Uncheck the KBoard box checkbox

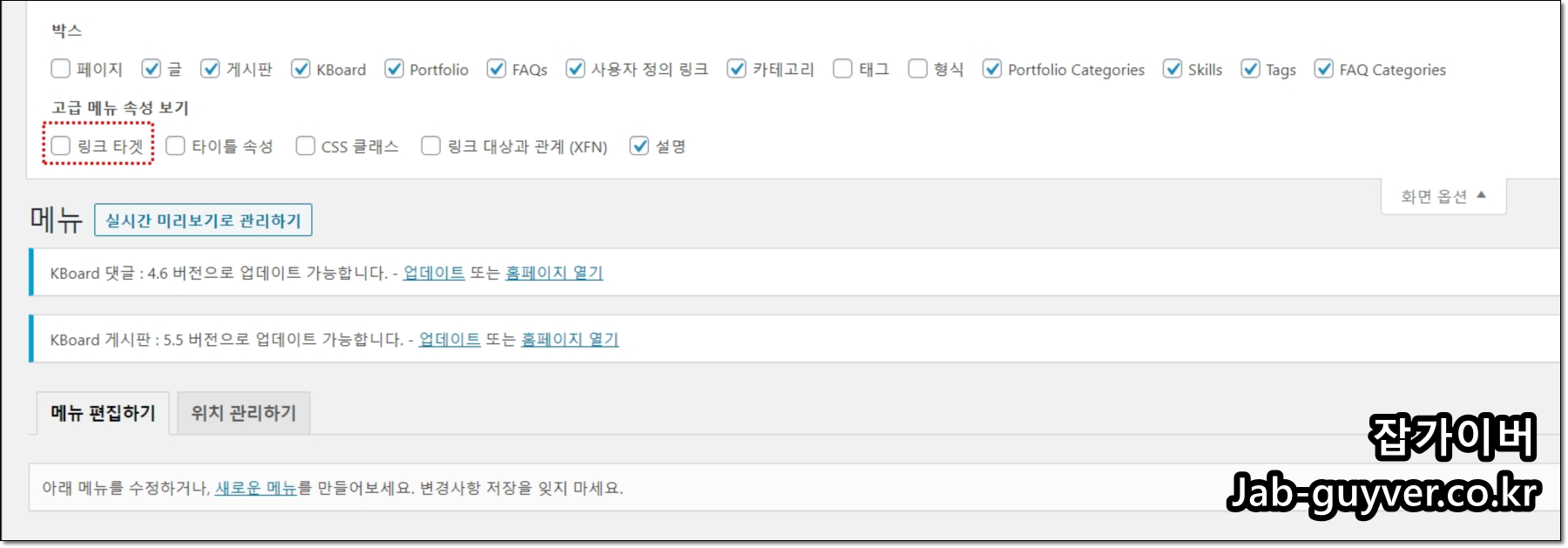click(301, 68)
